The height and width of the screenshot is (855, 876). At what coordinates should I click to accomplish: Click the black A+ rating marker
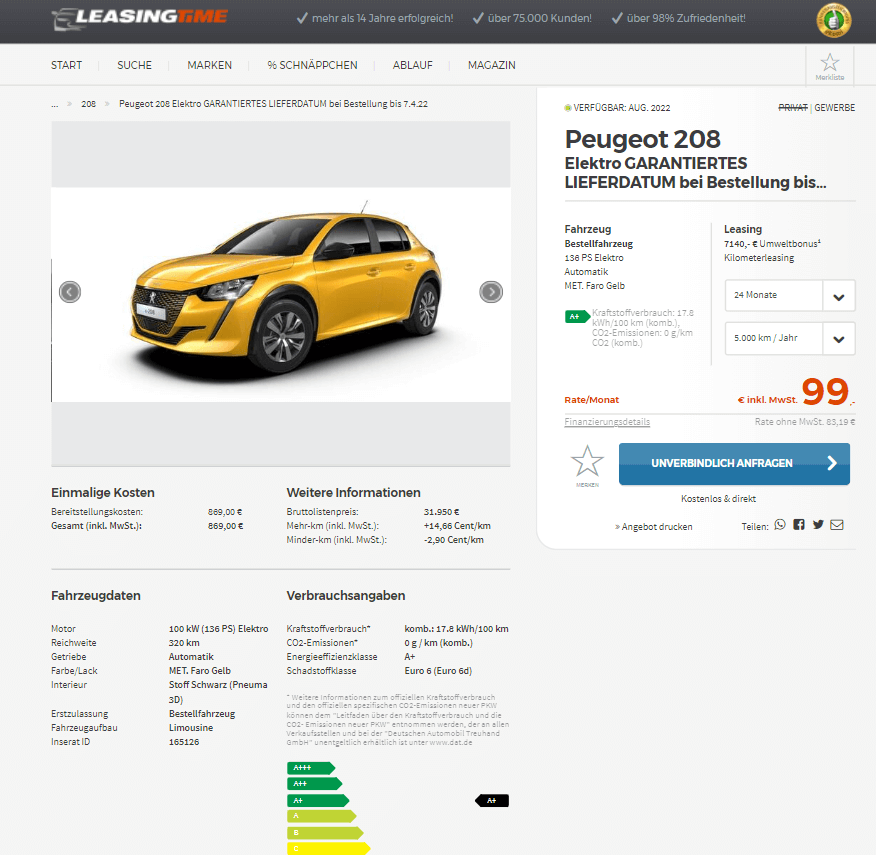492,801
